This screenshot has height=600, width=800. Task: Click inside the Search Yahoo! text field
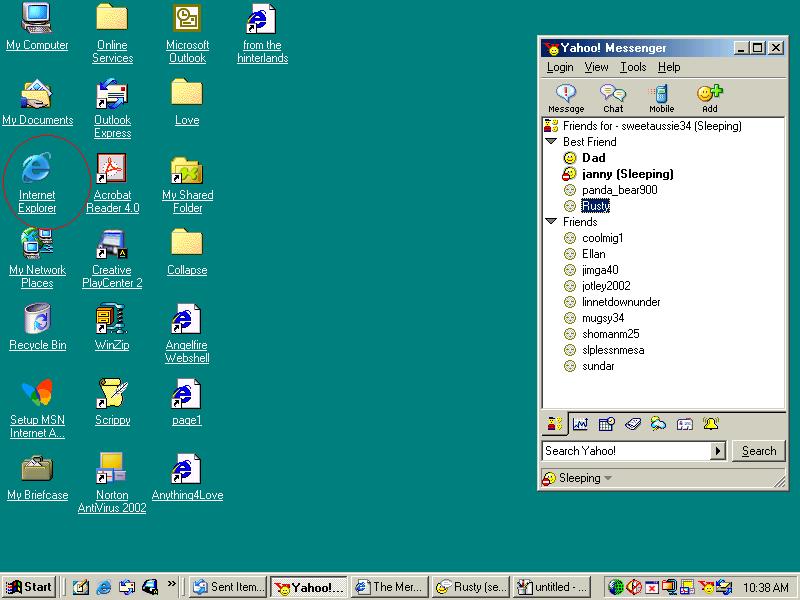coord(625,451)
